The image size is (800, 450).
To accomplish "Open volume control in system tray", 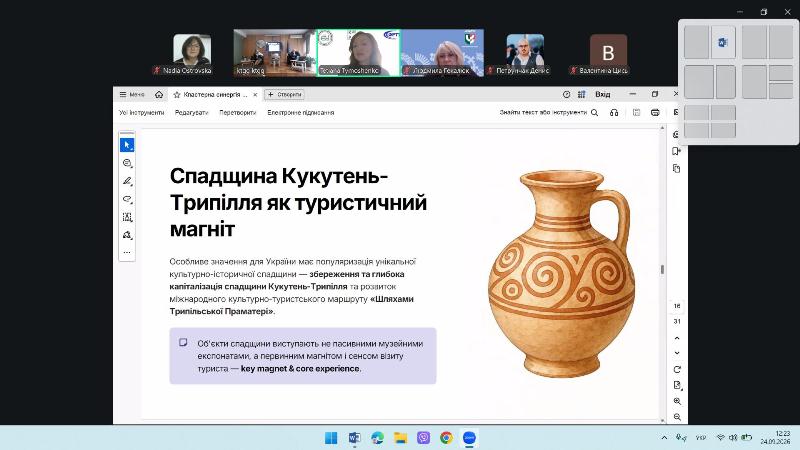I will 733,438.
